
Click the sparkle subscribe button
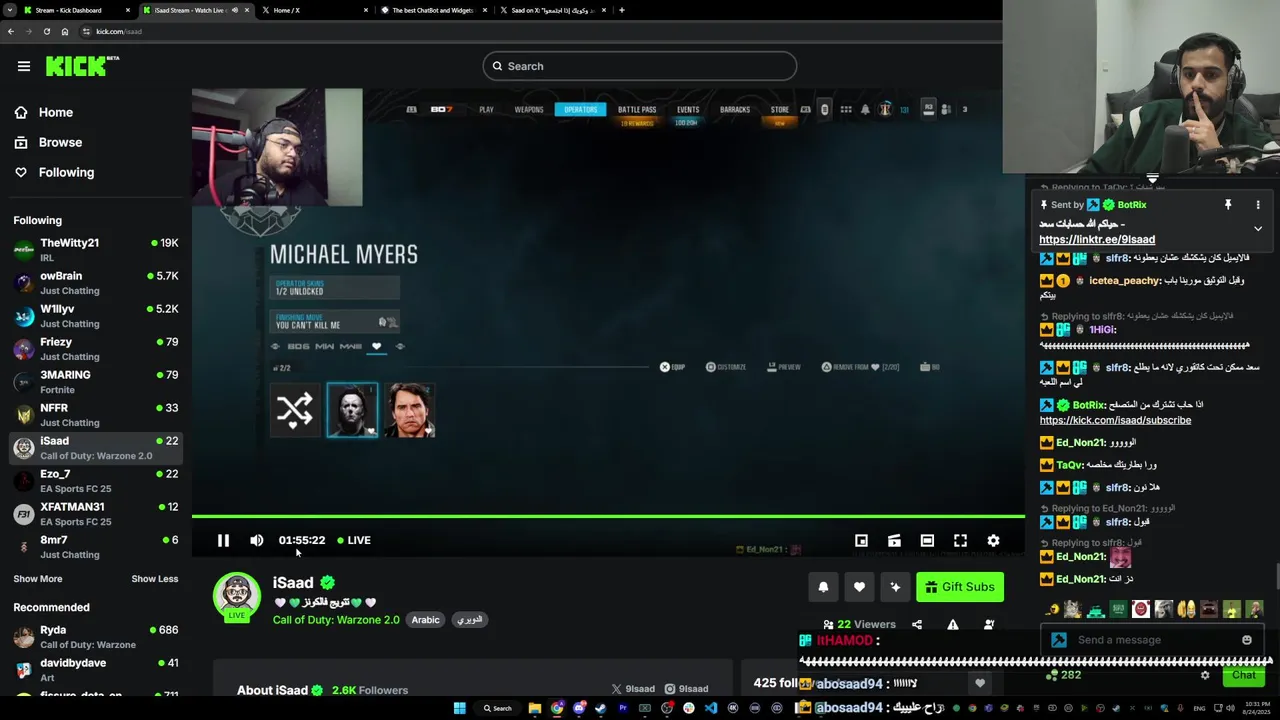895,587
